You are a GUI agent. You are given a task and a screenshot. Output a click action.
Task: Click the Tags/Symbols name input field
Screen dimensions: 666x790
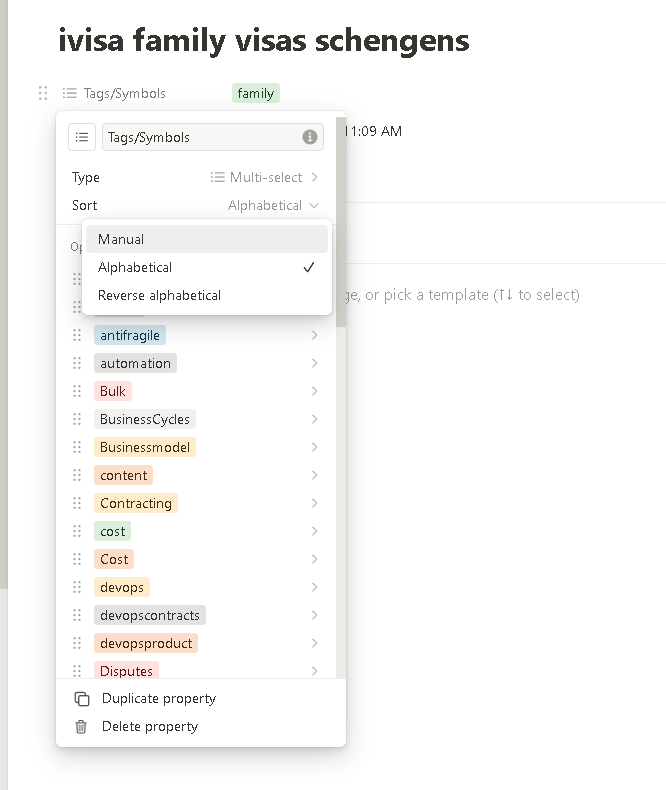coord(213,137)
